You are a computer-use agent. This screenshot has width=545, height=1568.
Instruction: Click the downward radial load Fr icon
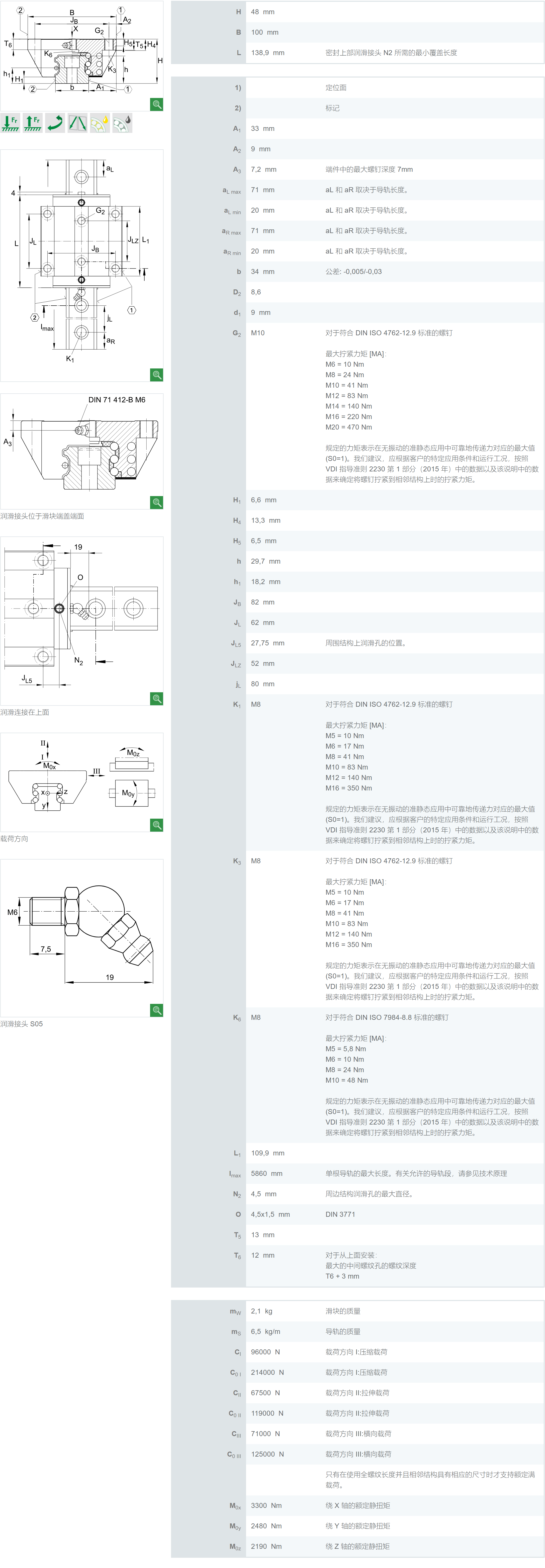coord(11,123)
